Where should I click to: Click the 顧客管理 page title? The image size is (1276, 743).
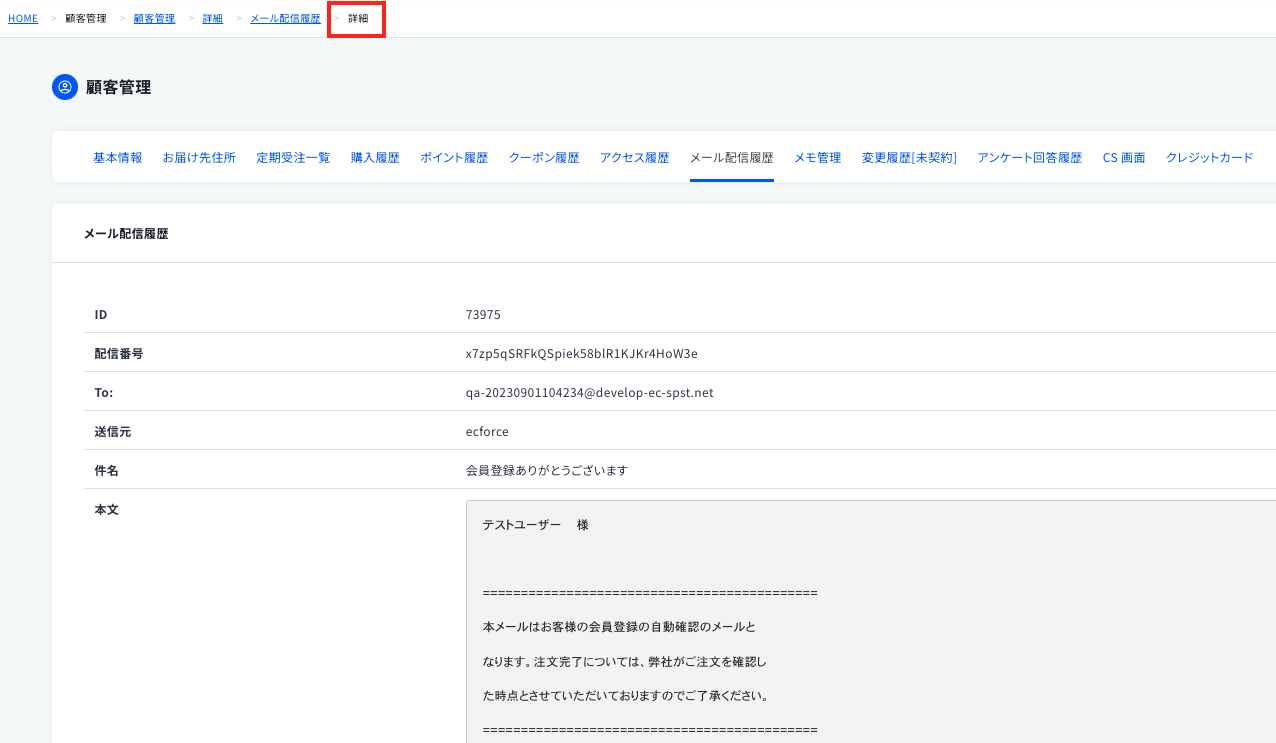(x=119, y=87)
